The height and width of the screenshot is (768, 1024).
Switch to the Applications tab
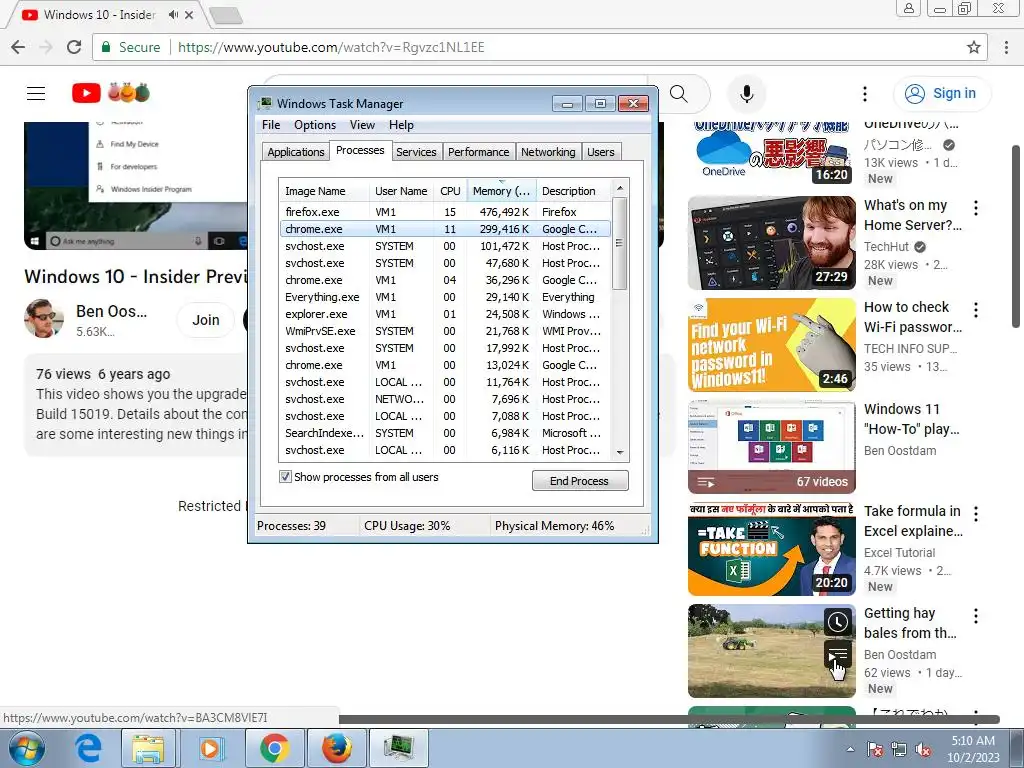tap(296, 152)
